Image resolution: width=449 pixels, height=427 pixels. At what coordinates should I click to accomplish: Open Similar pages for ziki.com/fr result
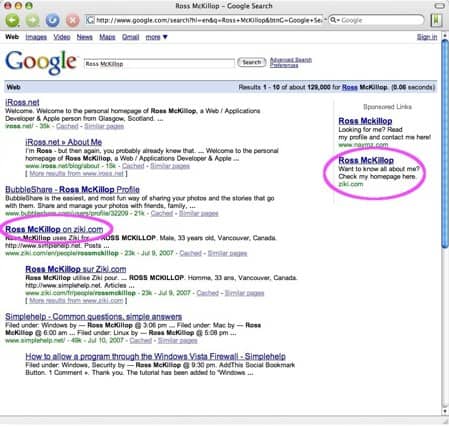244,293
